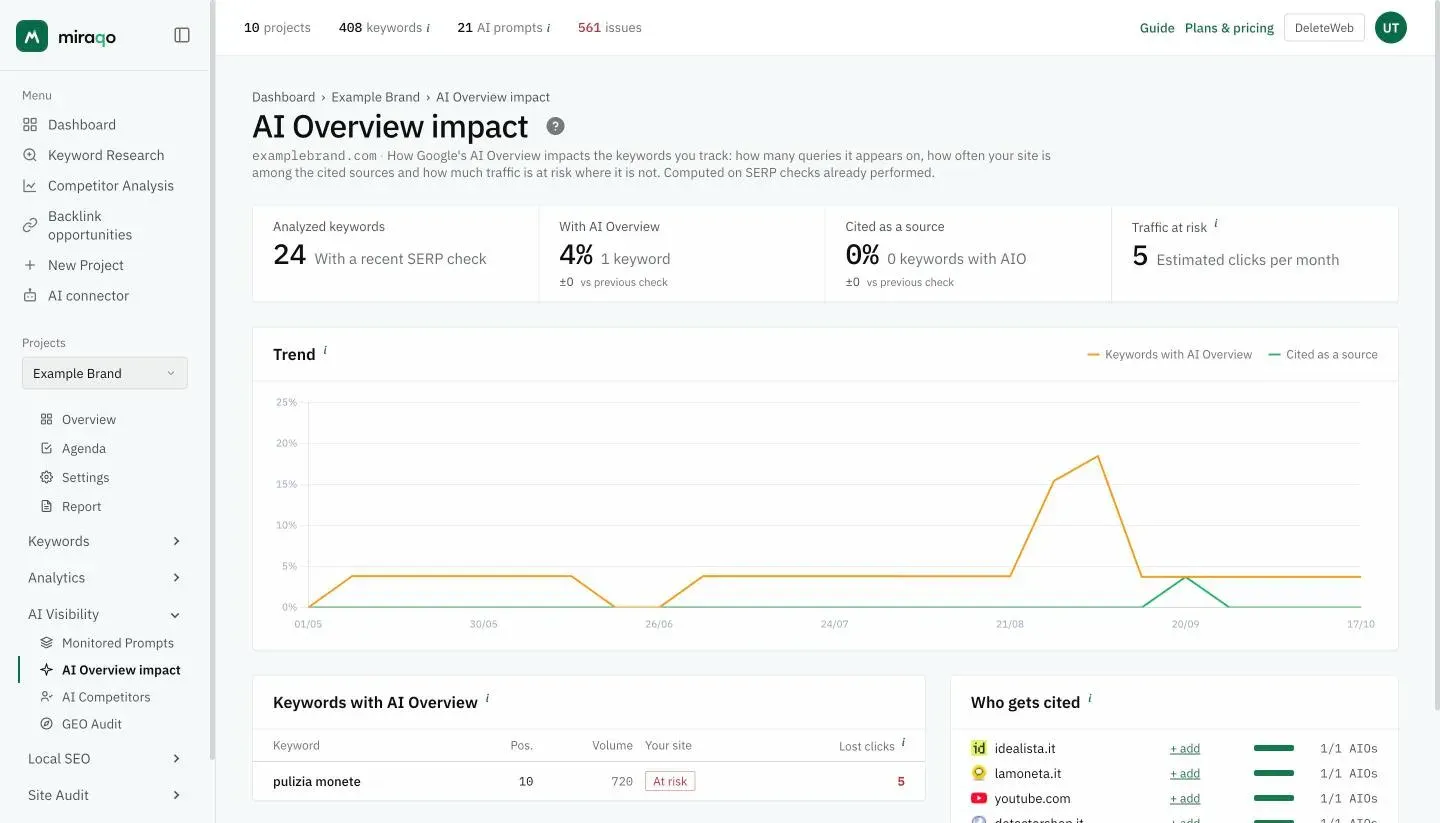This screenshot has width=1440, height=823.
Task: Click the AI Competitors people icon
Action: click(46, 697)
